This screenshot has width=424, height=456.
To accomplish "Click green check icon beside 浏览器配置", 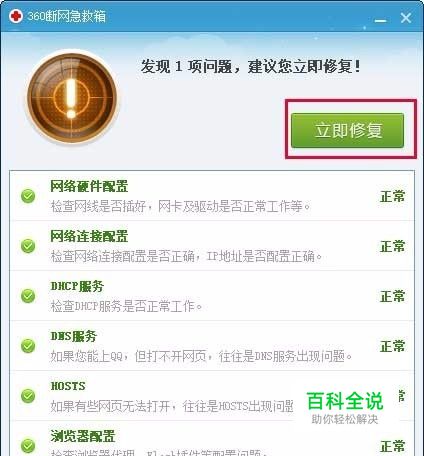I will (x=28, y=446).
